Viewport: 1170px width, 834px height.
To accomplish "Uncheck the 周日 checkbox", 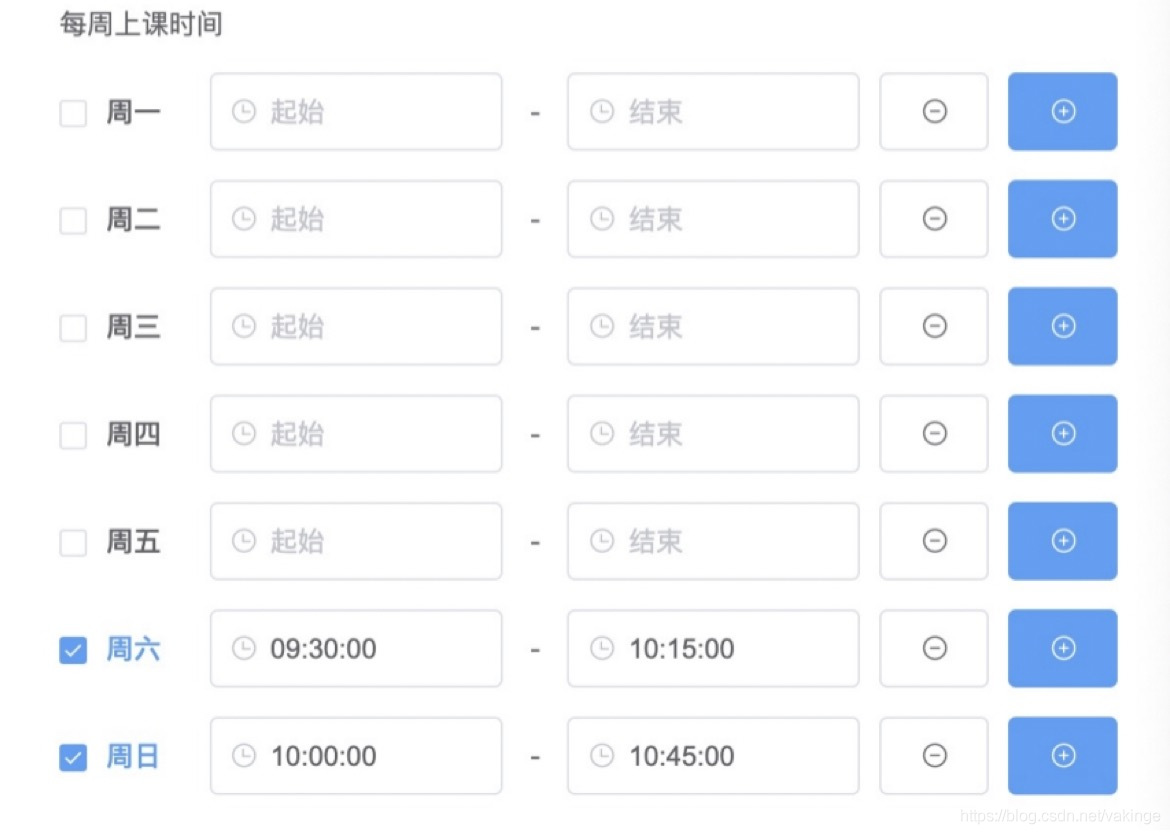I will [73, 758].
